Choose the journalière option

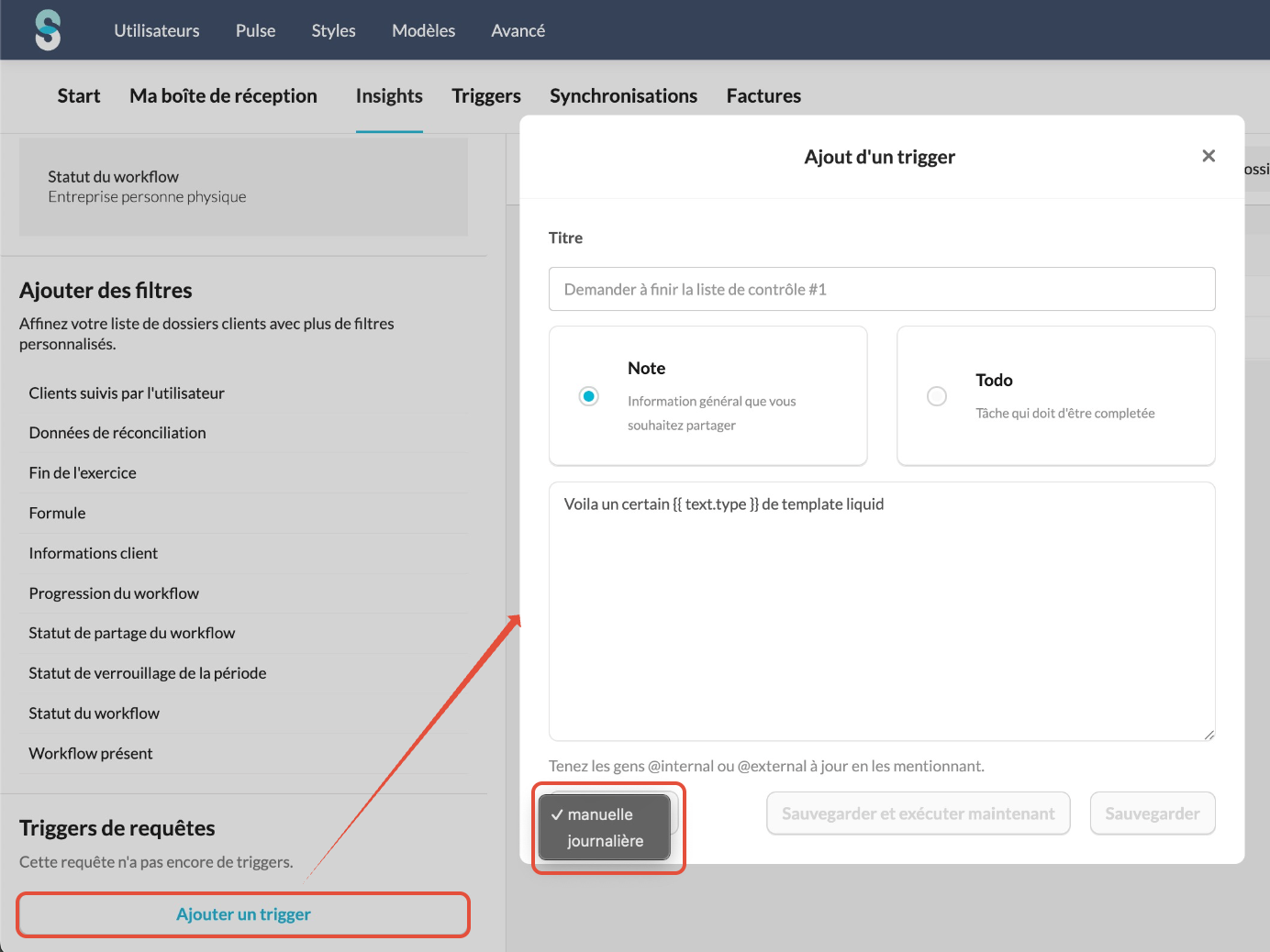(605, 841)
